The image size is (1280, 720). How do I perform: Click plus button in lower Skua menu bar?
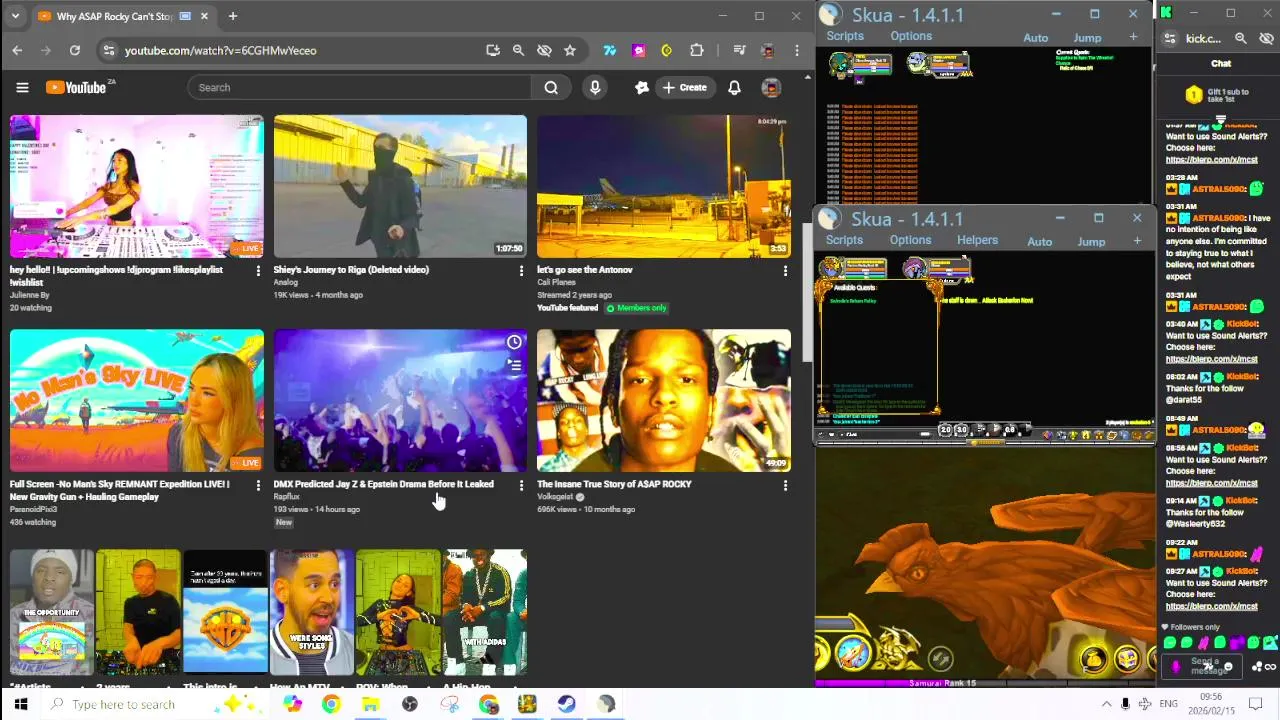1137,241
